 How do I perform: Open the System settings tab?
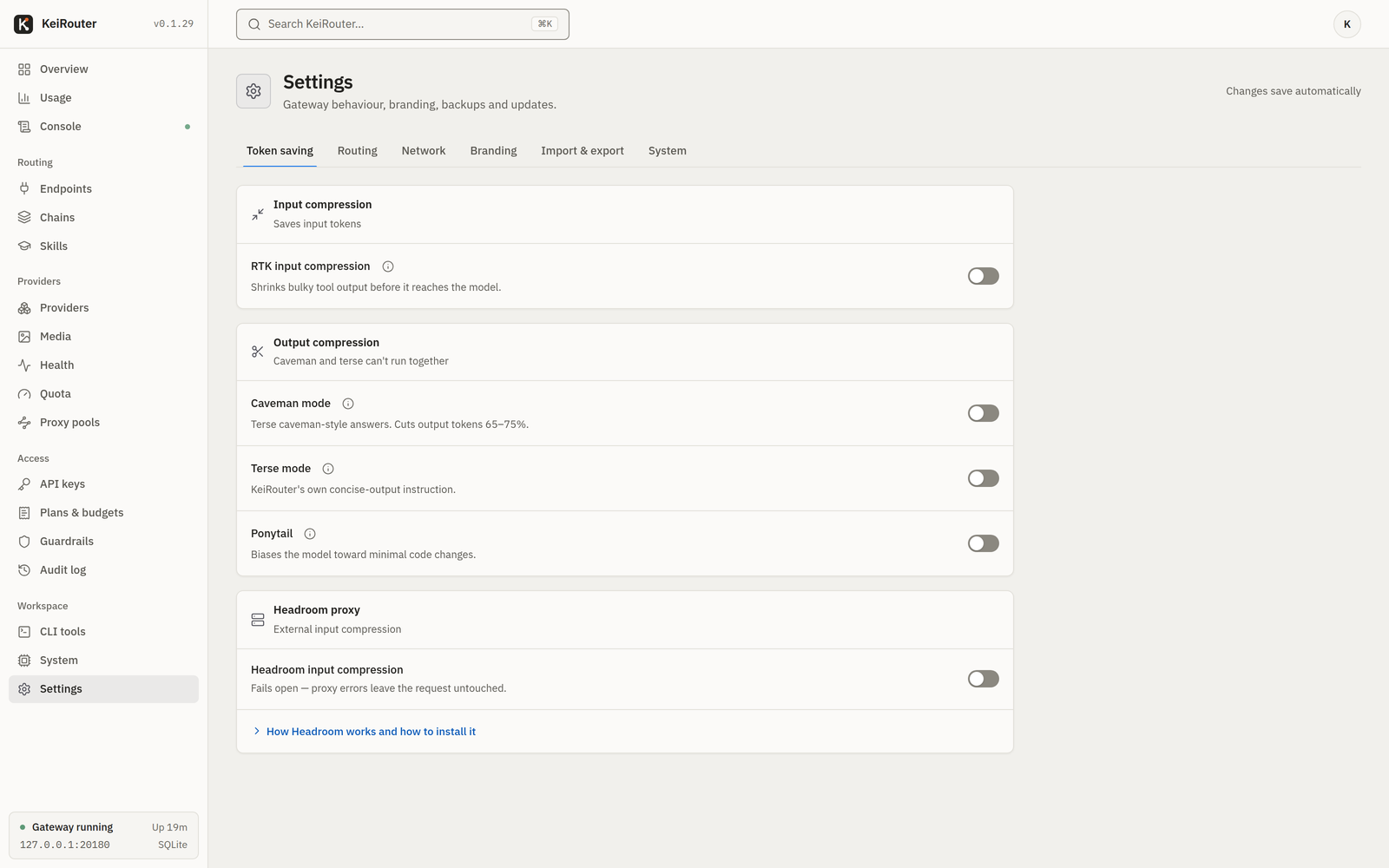pyautogui.click(x=668, y=151)
